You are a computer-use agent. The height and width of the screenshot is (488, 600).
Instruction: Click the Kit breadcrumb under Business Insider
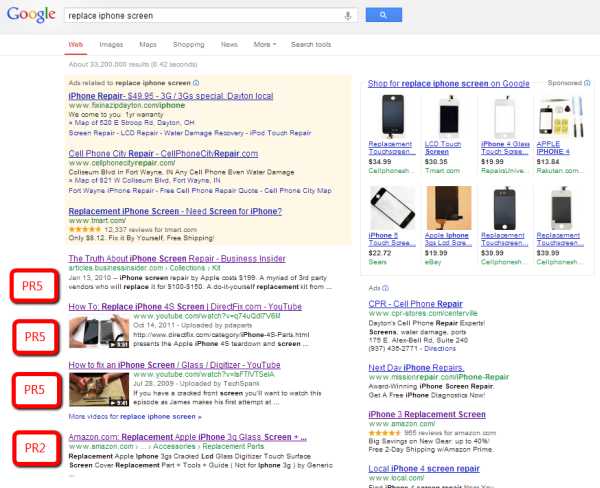pyautogui.click(x=216, y=268)
